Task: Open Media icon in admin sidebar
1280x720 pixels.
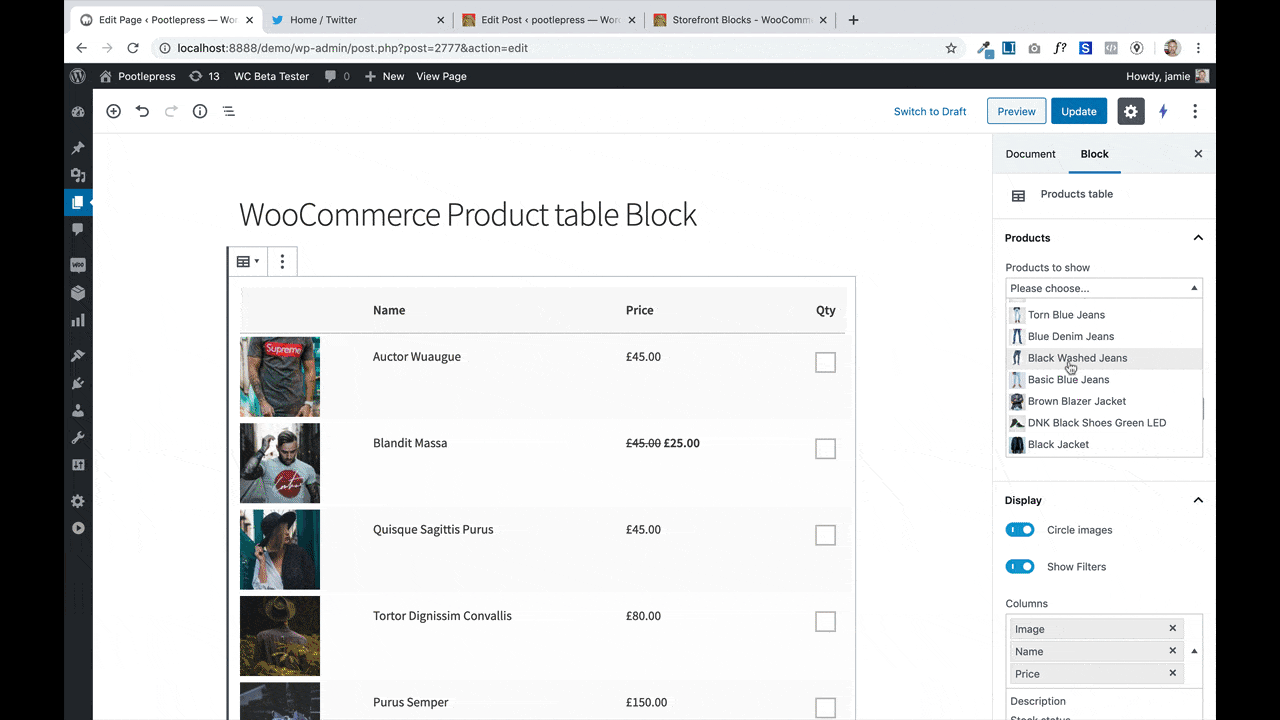Action: pos(78,175)
